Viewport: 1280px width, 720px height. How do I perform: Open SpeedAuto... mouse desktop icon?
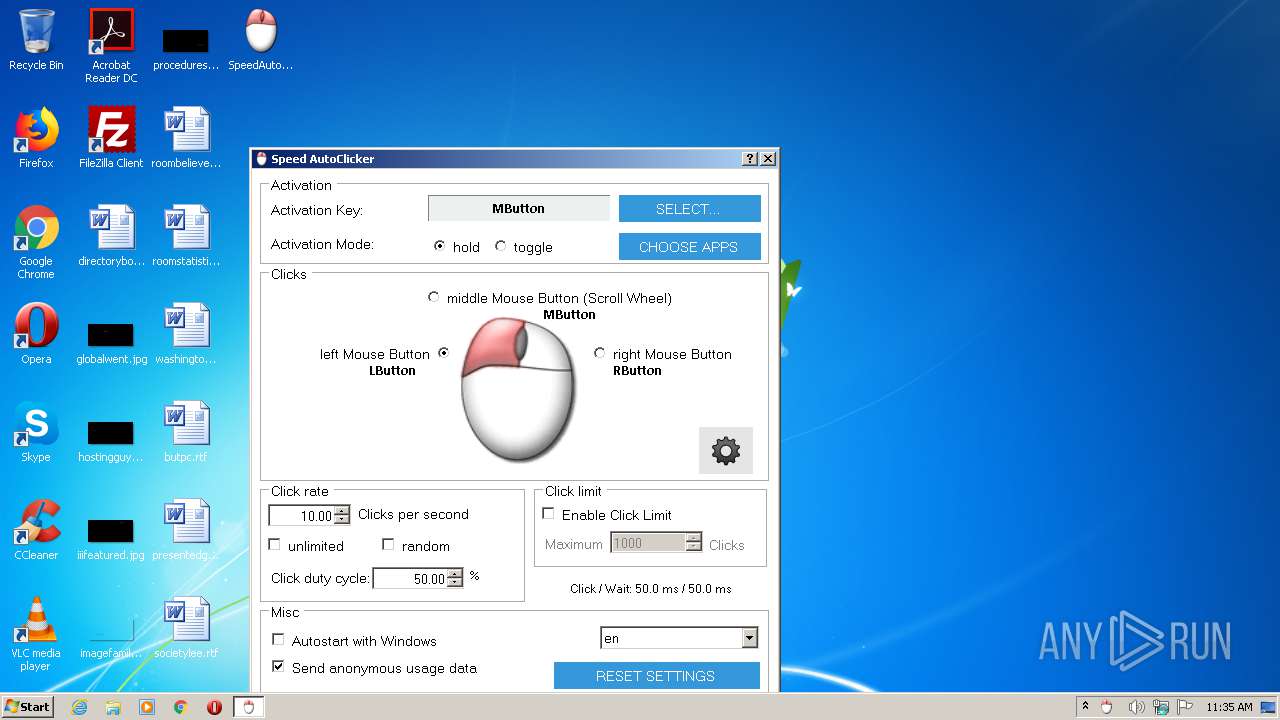261,40
